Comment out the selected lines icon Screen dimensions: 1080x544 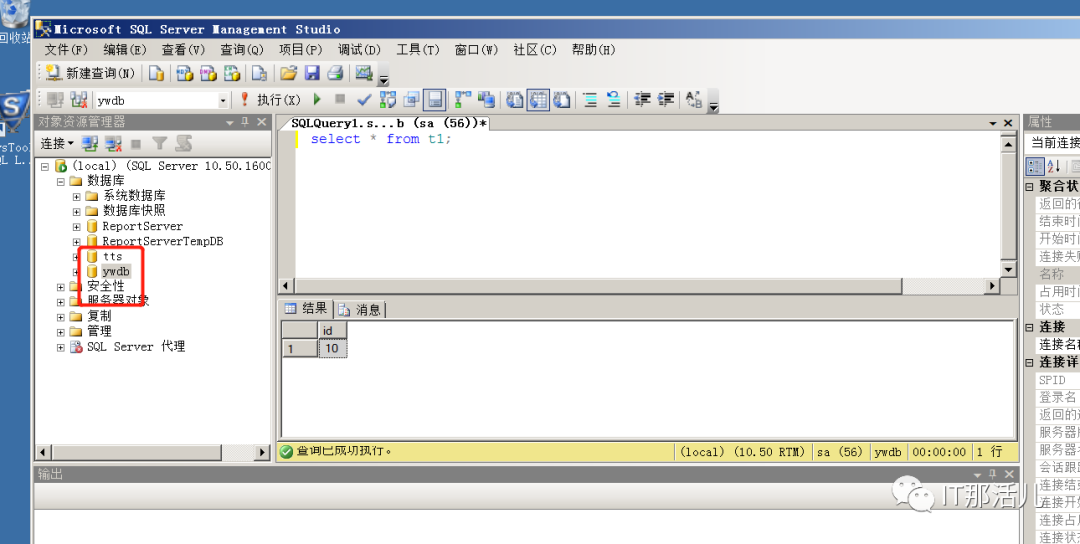pos(590,100)
